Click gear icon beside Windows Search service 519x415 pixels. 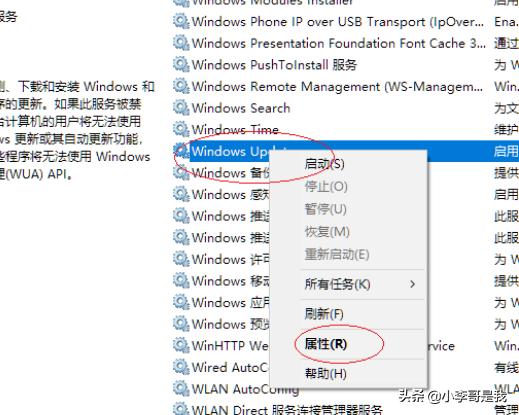tap(181, 108)
